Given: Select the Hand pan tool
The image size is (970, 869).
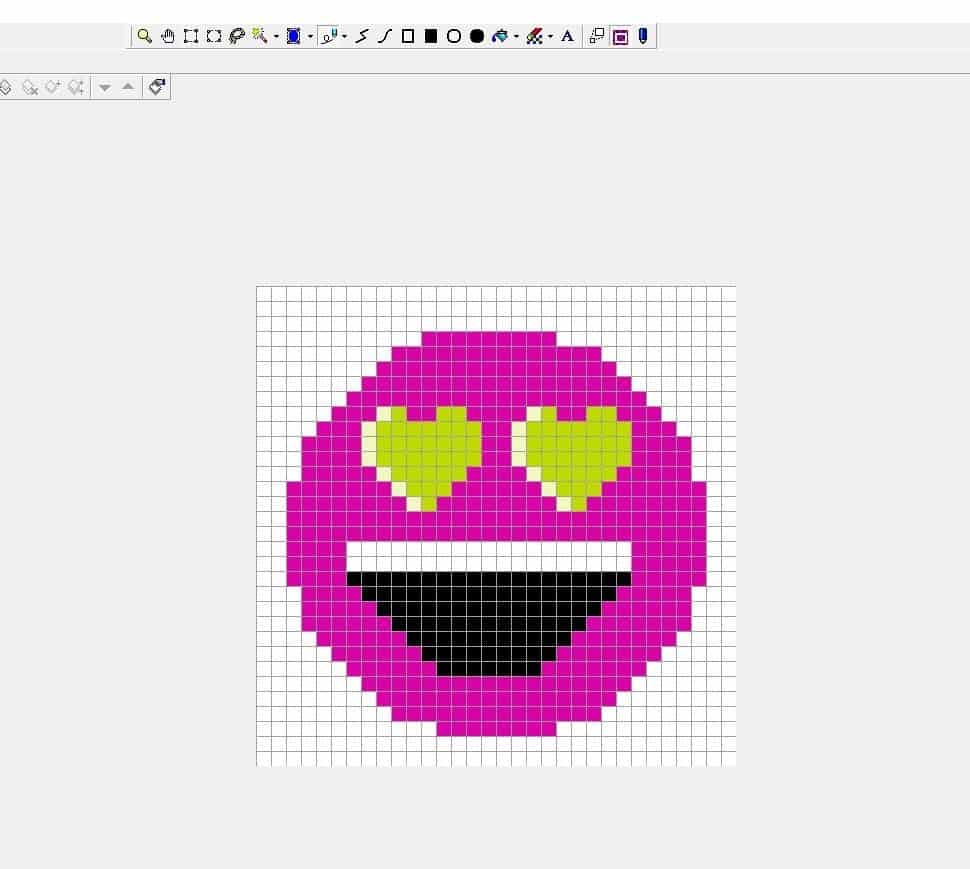Looking at the screenshot, I should [x=168, y=36].
